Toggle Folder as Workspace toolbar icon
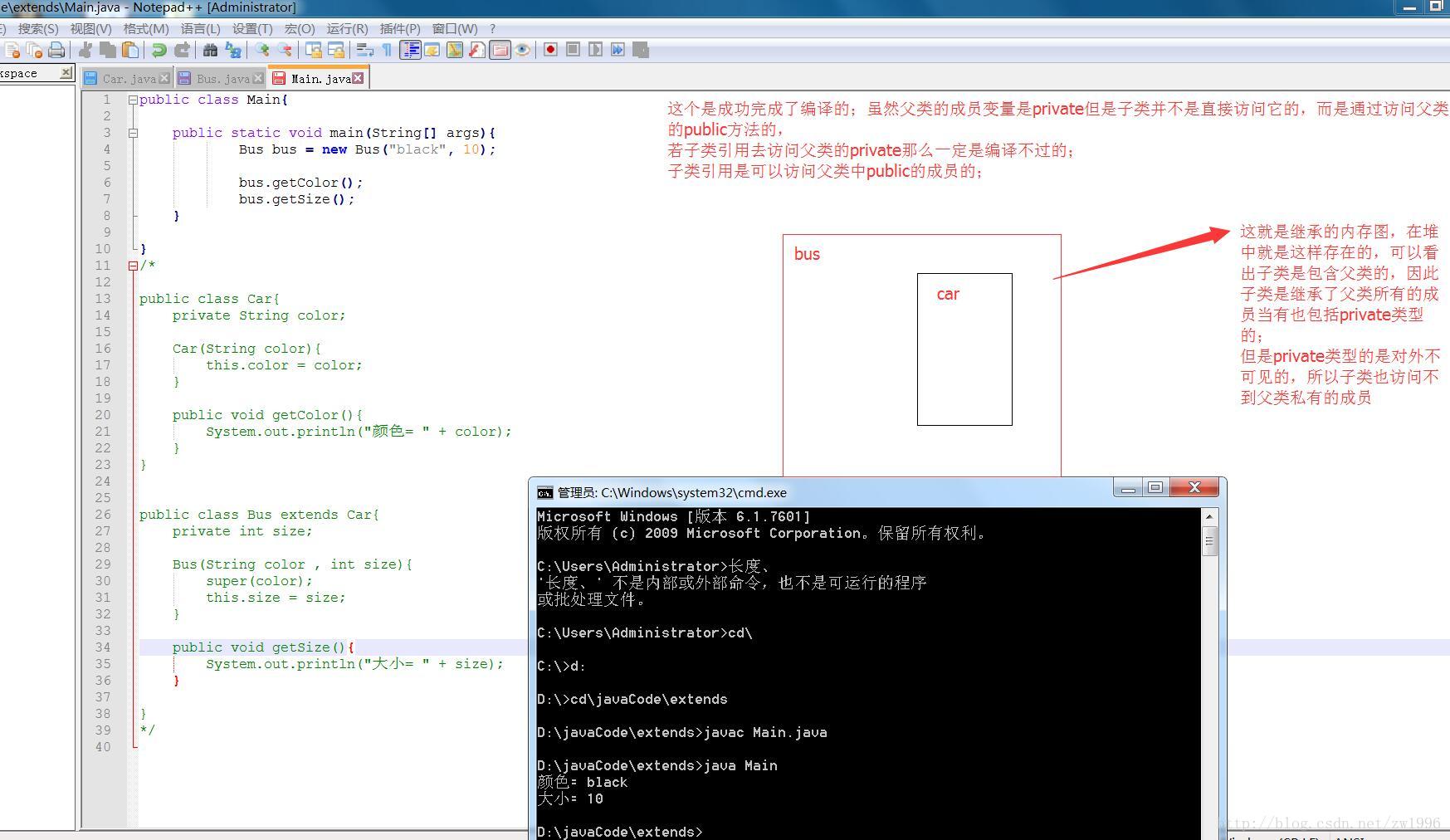Image resolution: width=1450 pixels, height=840 pixels. pyautogui.click(x=500, y=50)
